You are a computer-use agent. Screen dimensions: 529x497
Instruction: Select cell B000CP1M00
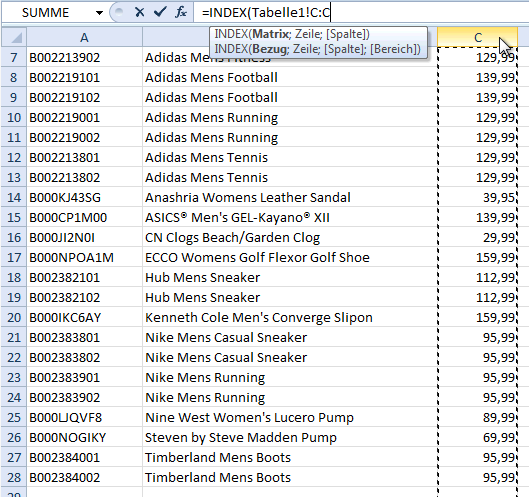tap(84, 217)
